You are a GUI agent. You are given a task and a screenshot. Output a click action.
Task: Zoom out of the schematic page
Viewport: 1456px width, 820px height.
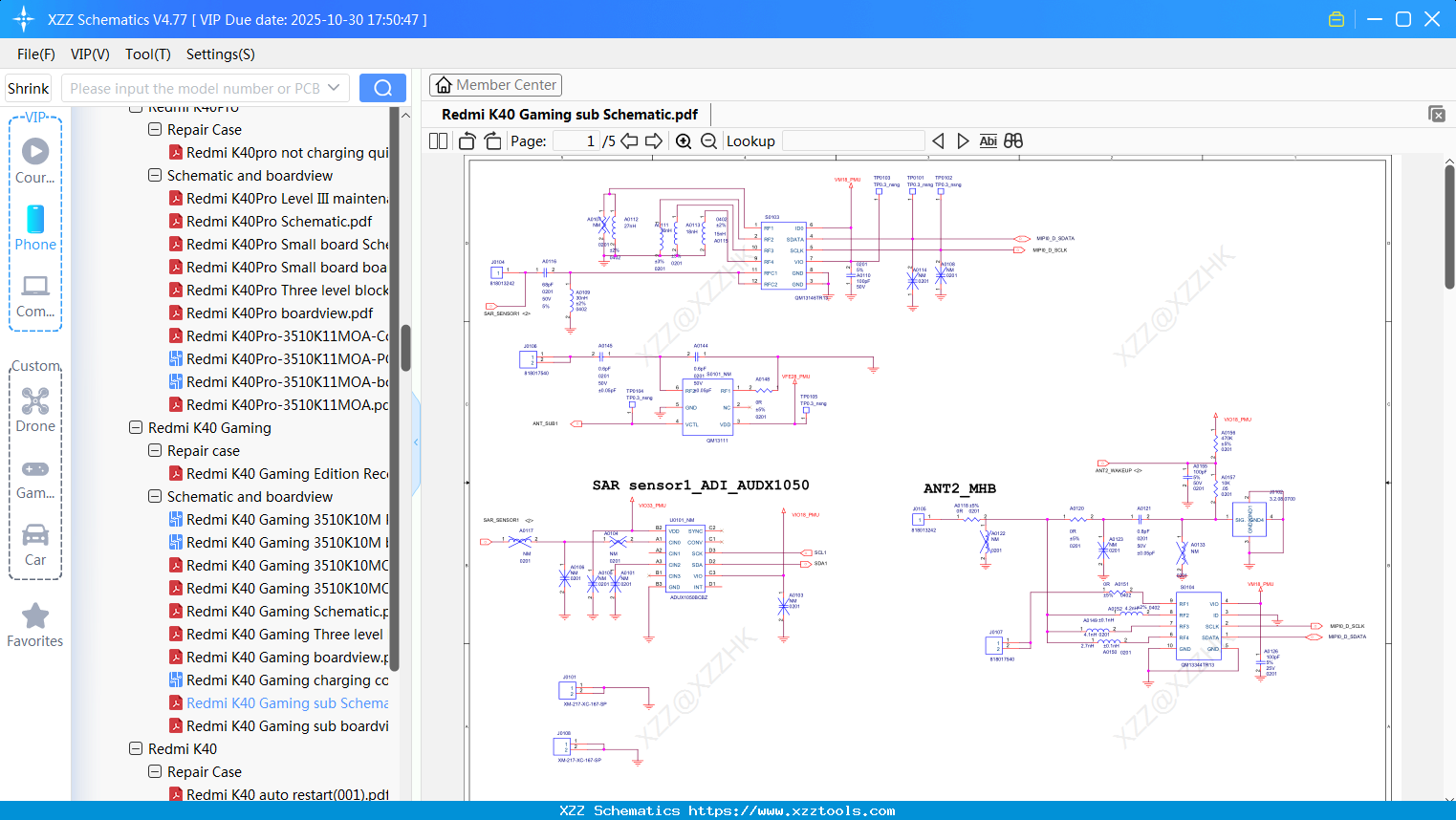[x=708, y=140]
